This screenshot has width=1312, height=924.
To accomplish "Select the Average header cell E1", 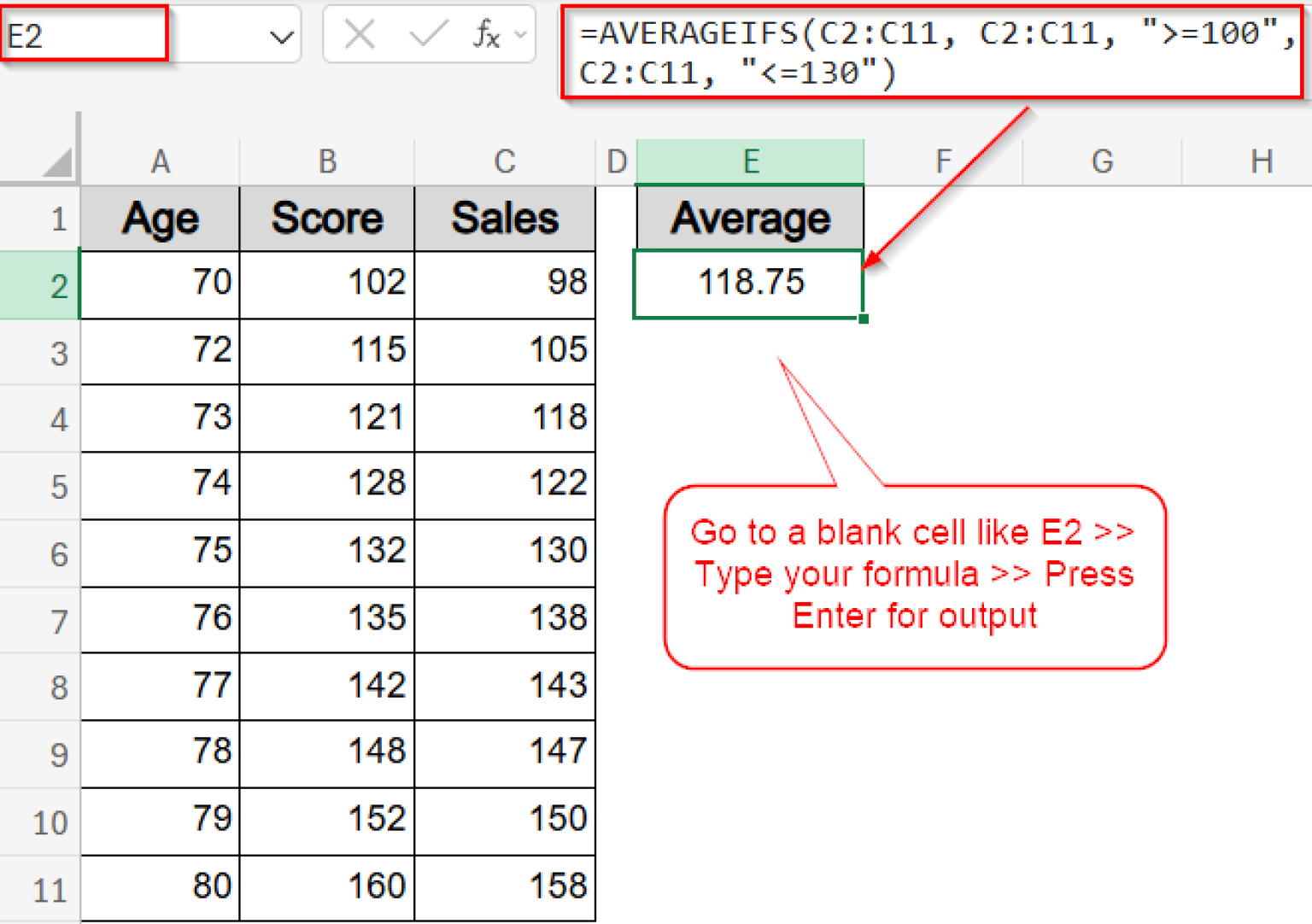I will pos(749,218).
